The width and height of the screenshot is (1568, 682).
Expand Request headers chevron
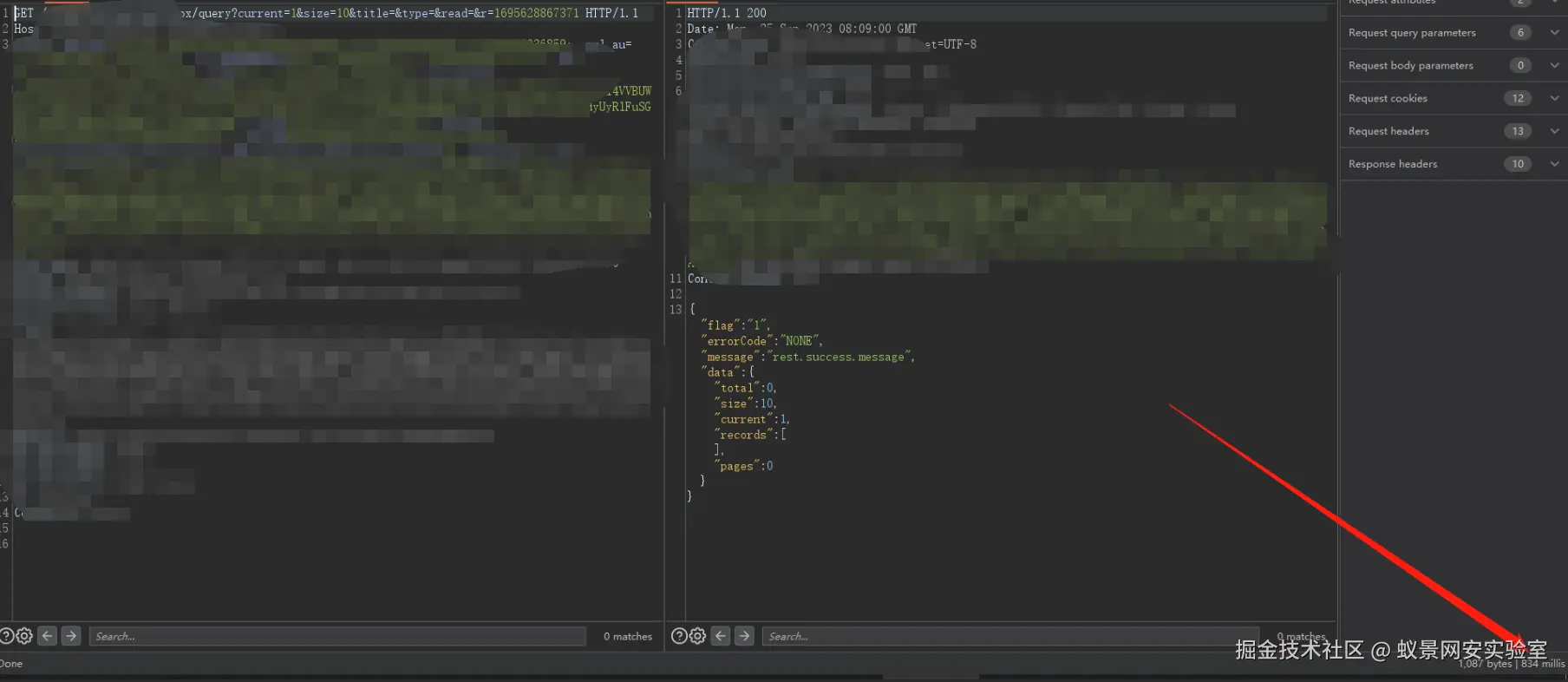pyautogui.click(x=1554, y=131)
